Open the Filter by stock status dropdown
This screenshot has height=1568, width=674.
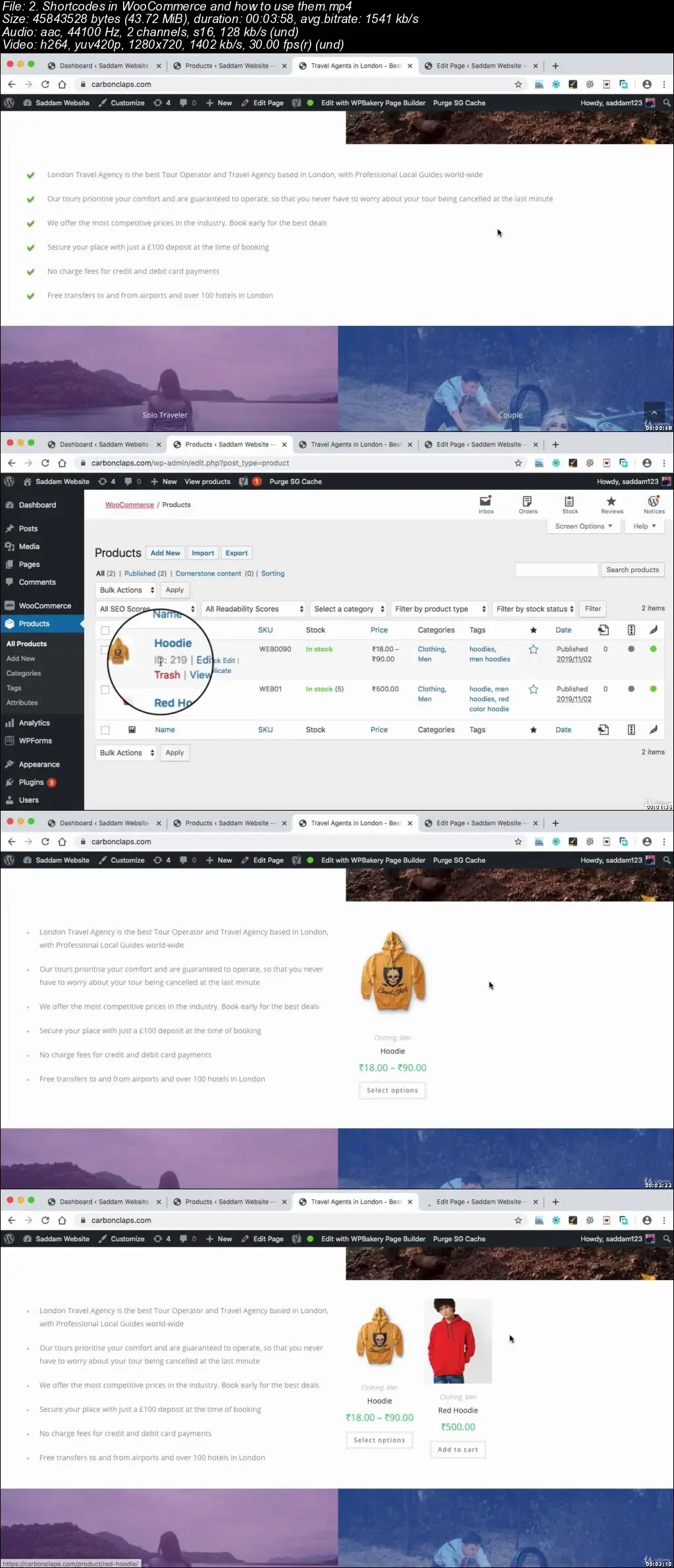534,609
